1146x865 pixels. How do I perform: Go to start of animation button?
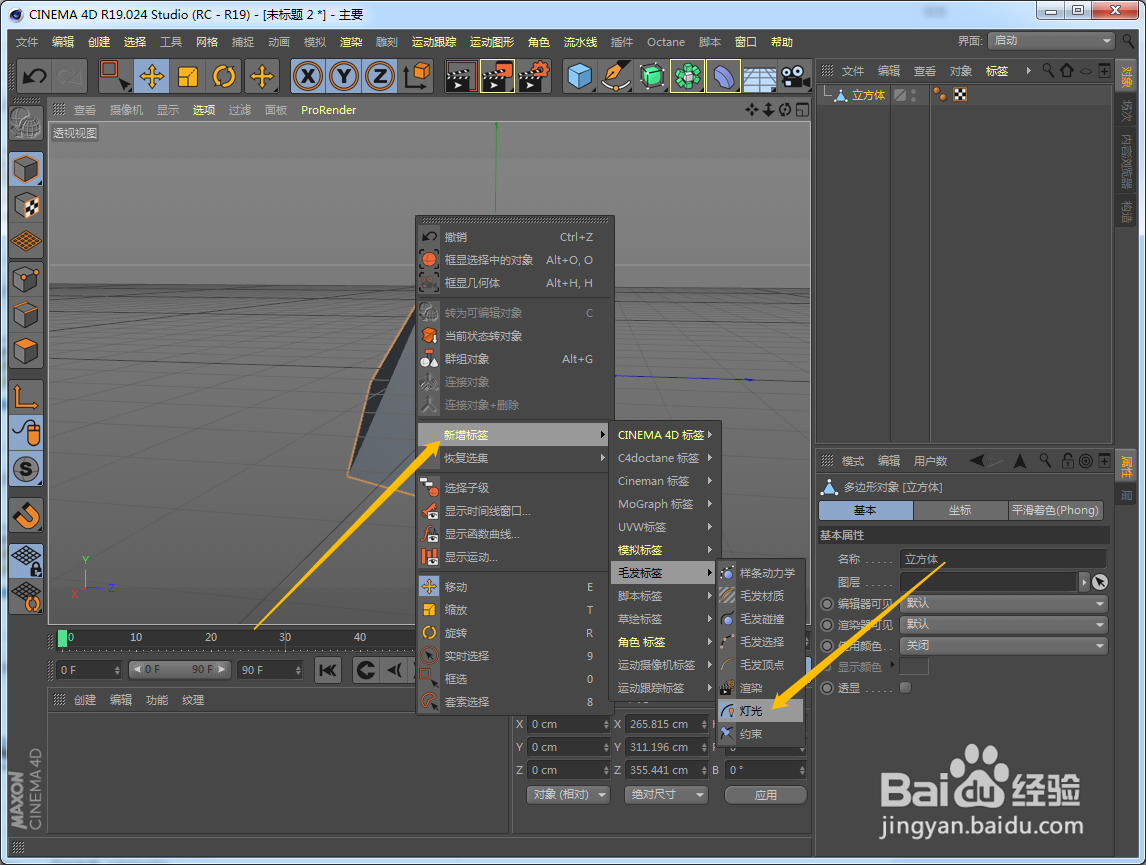click(328, 670)
